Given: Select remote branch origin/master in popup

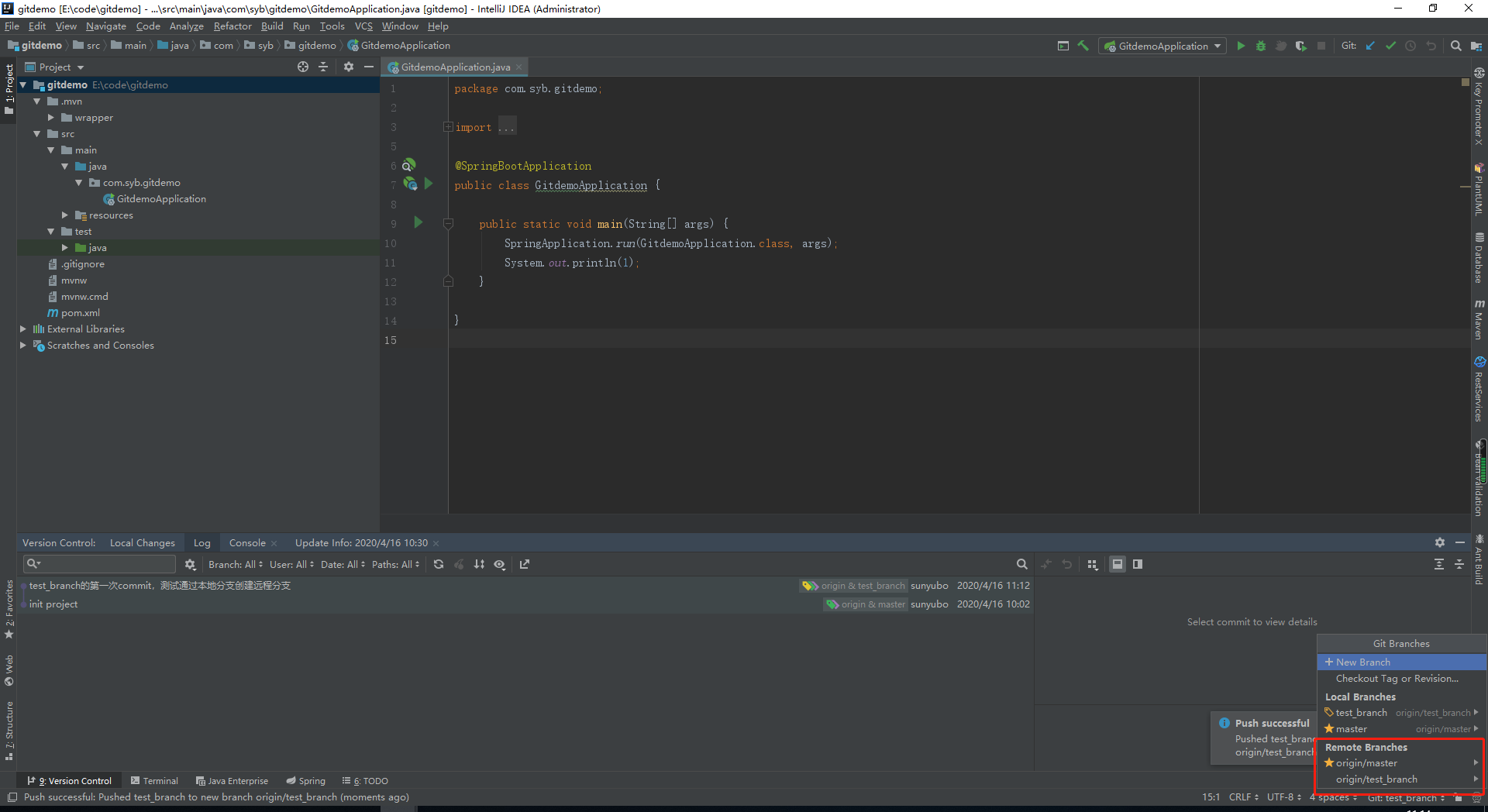Looking at the screenshot, I should pos(1401,762).
